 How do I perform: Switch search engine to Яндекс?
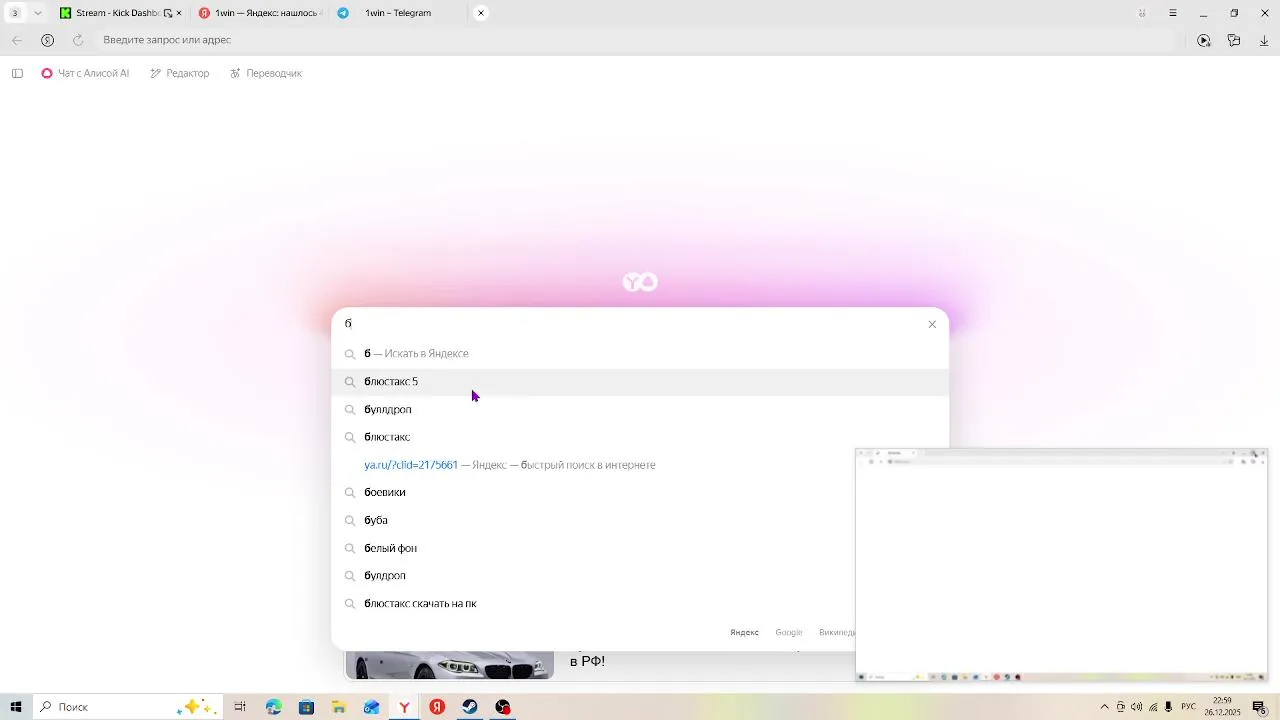744,632
